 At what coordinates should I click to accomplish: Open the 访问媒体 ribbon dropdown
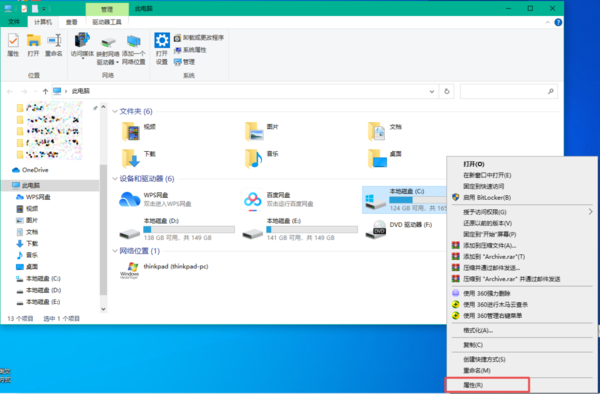point(82,46)
